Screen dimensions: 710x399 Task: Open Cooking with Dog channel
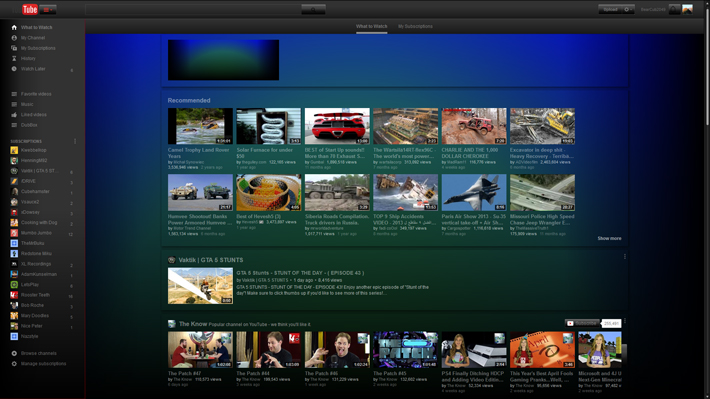coord(39,222)
